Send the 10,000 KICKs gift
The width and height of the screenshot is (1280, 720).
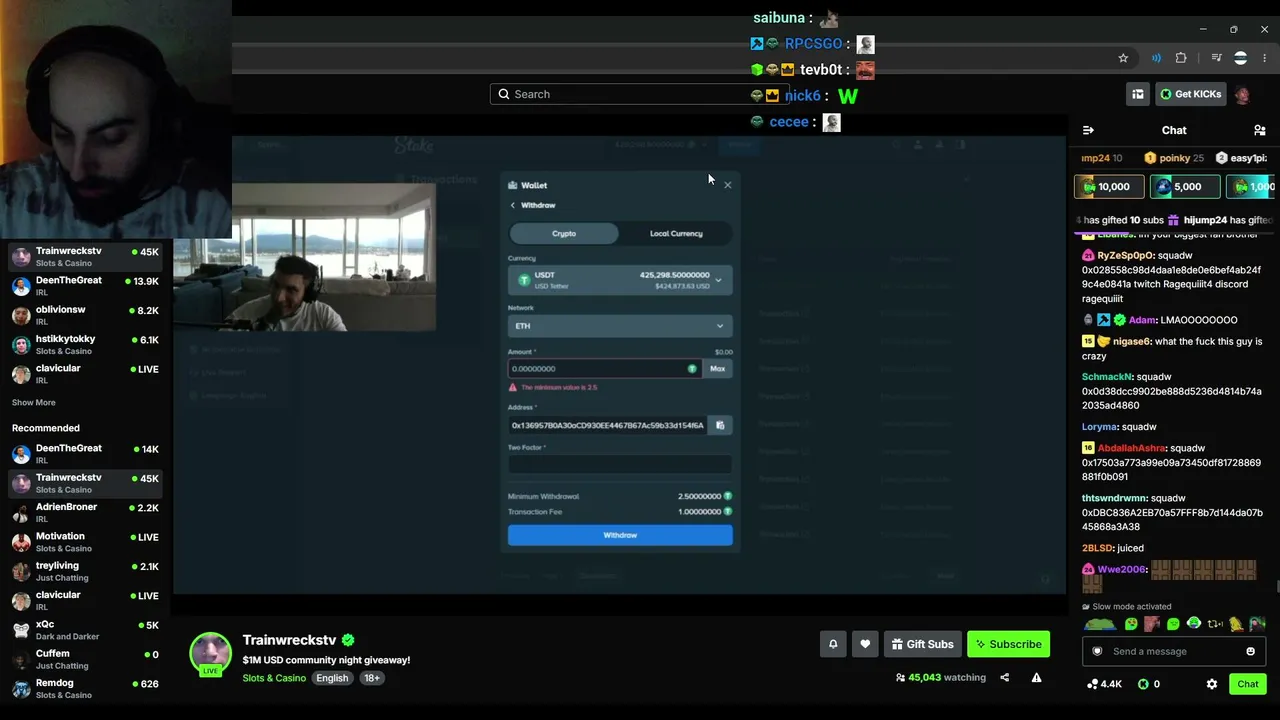(1107, 187)
